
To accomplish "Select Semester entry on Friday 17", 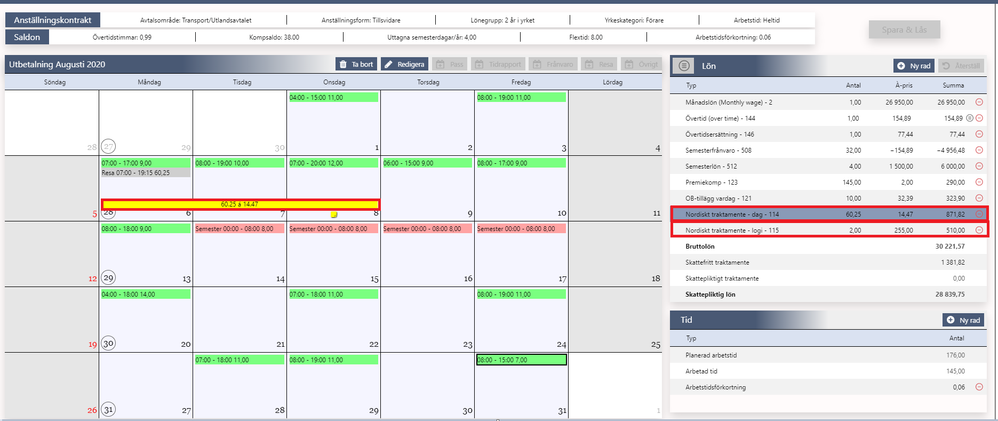I will click(x=521, y=229).
